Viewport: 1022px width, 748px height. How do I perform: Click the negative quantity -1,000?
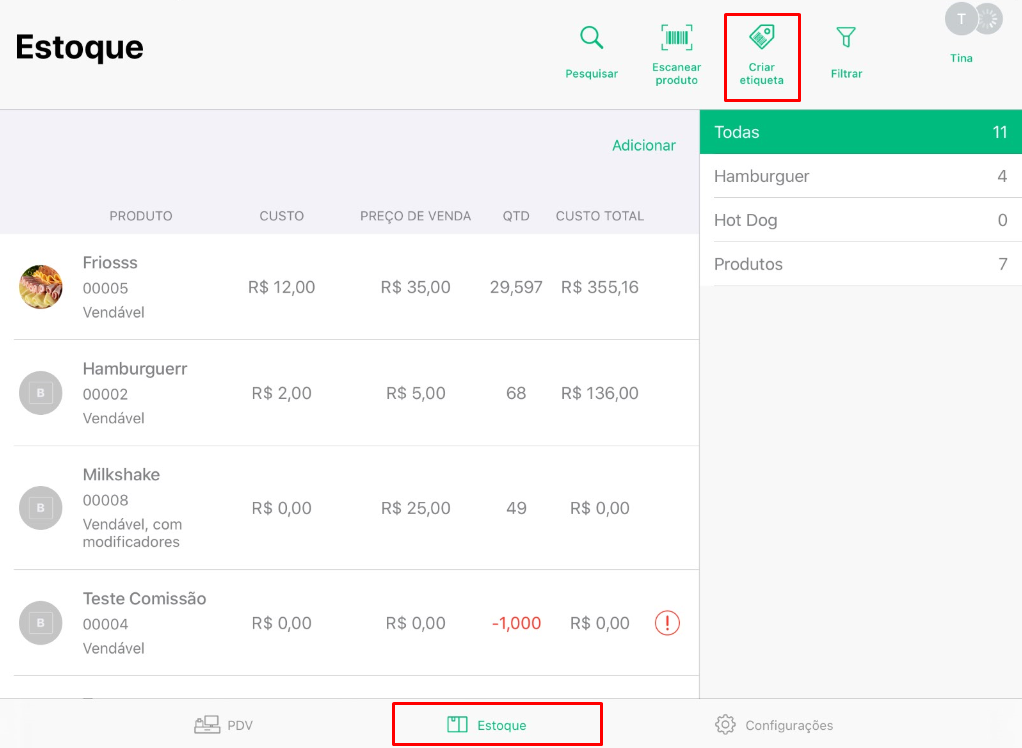point(516,624)
